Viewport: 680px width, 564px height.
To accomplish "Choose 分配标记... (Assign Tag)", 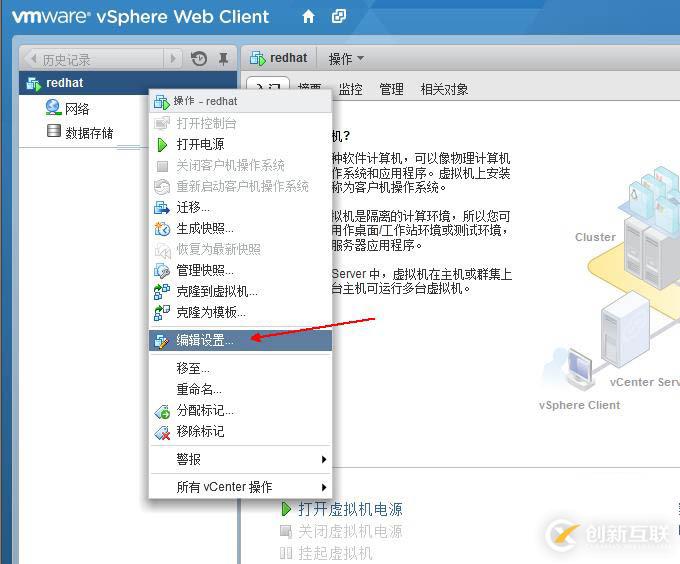I will (241, 410).
